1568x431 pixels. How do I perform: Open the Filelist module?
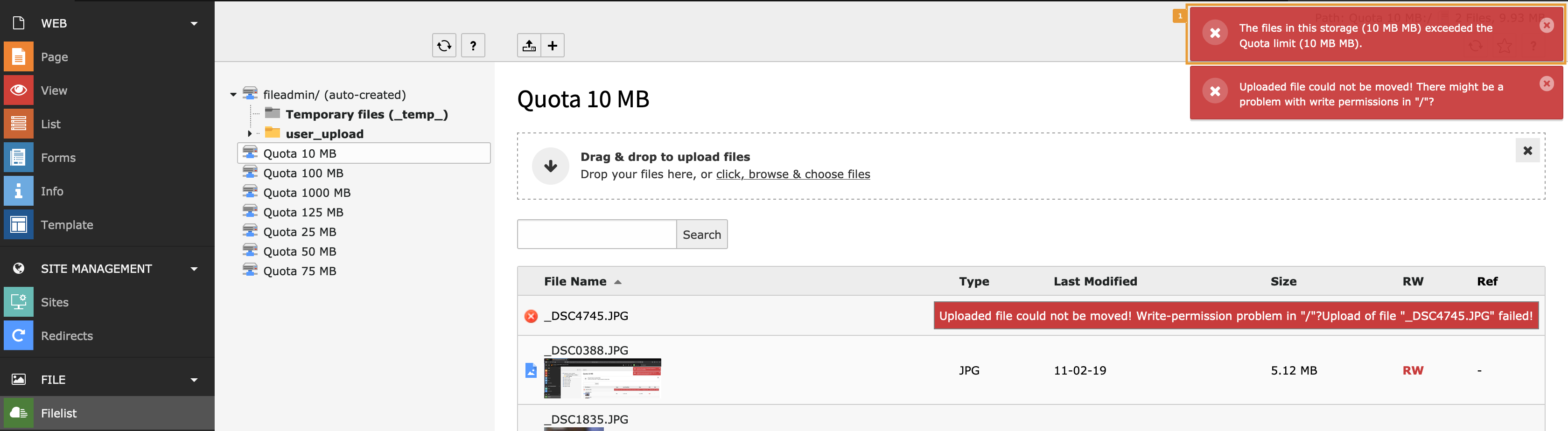(58, 413)
